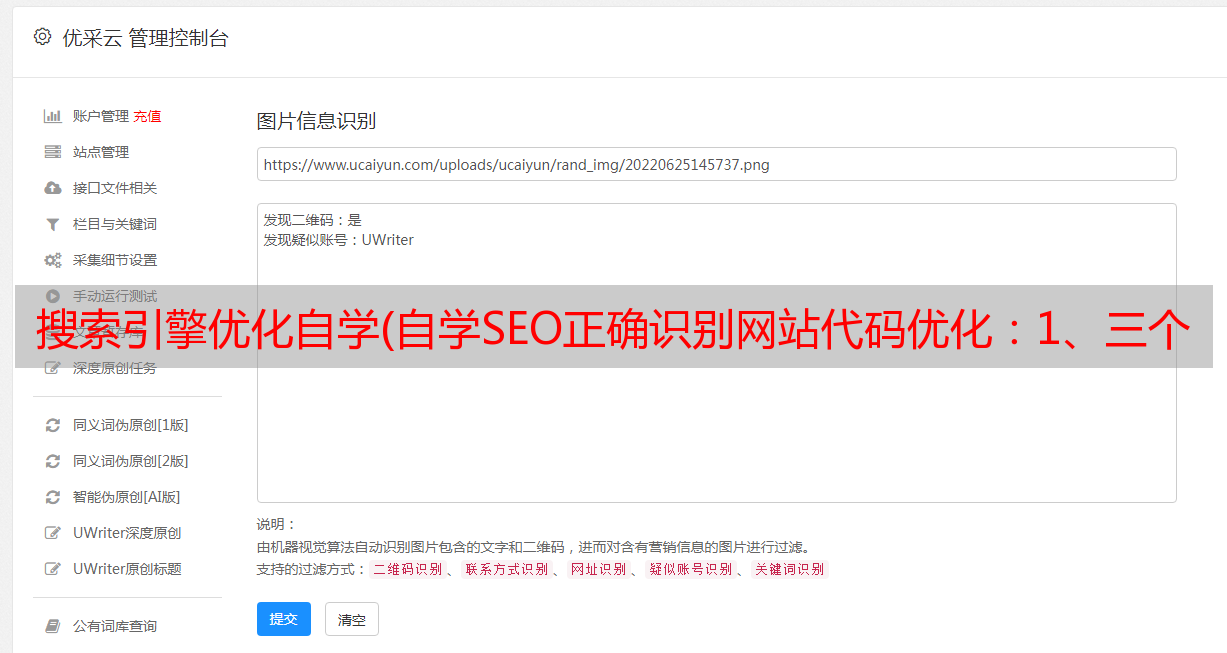Screen dimensions: 1227x653
Task: Open 站点管理 menu item
Action: click(x=101, y=152)
